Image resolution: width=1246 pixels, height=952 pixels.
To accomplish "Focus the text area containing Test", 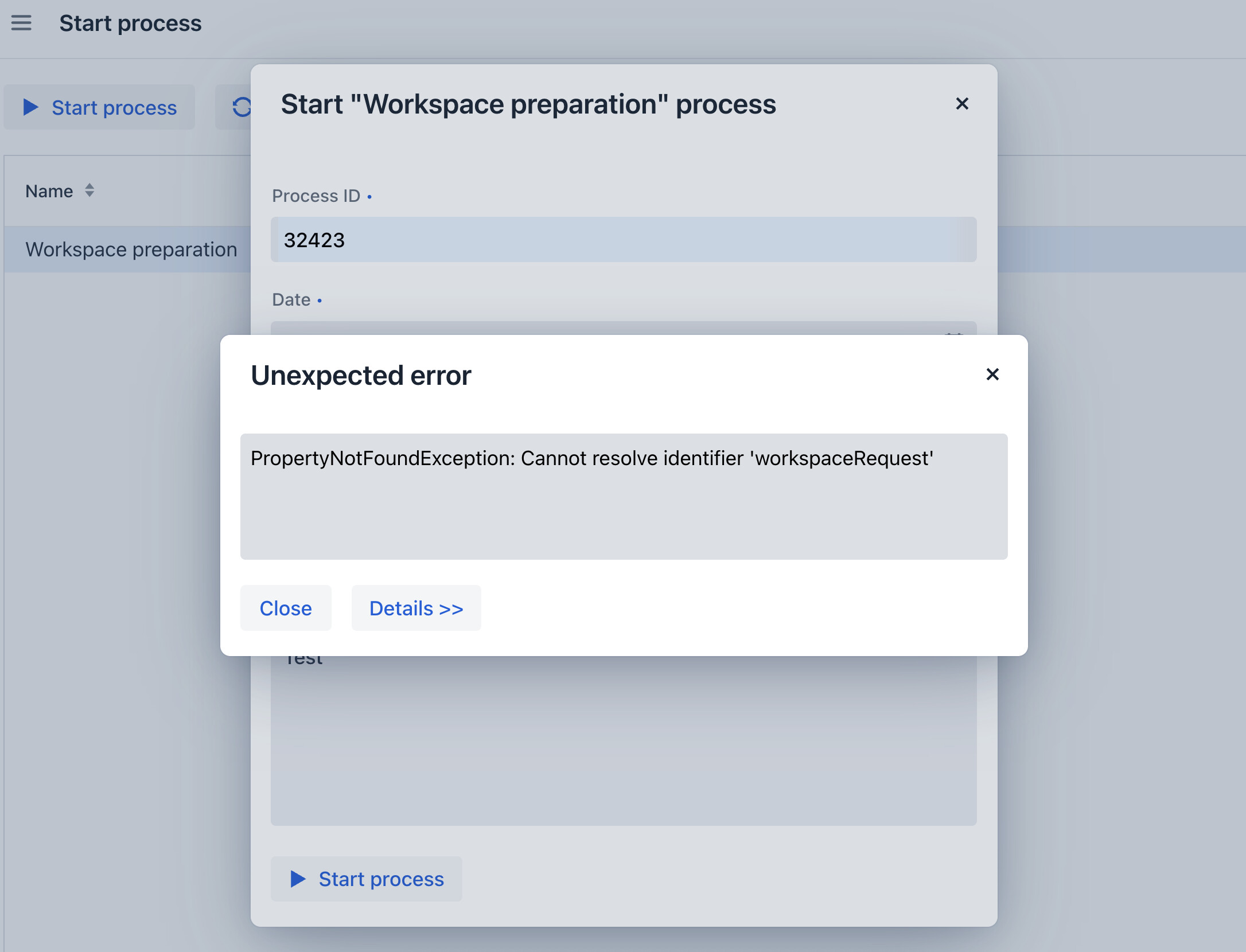I will coord(624,740).
